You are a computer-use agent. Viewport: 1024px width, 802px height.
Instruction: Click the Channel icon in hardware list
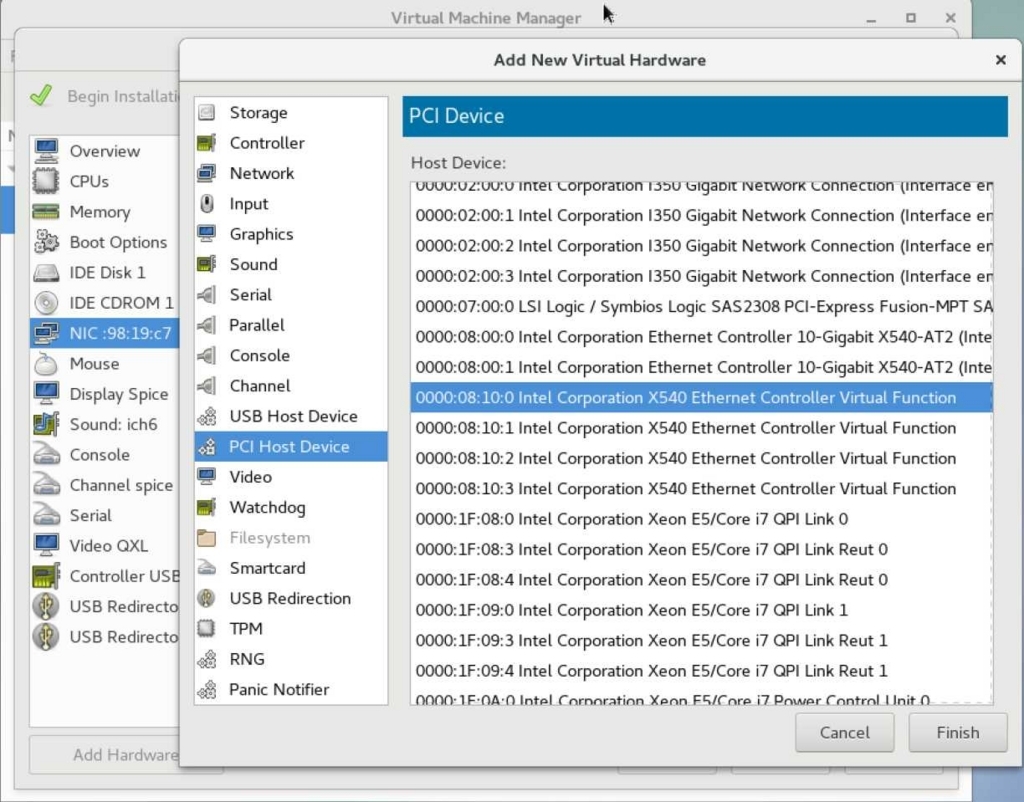point(207,386)
